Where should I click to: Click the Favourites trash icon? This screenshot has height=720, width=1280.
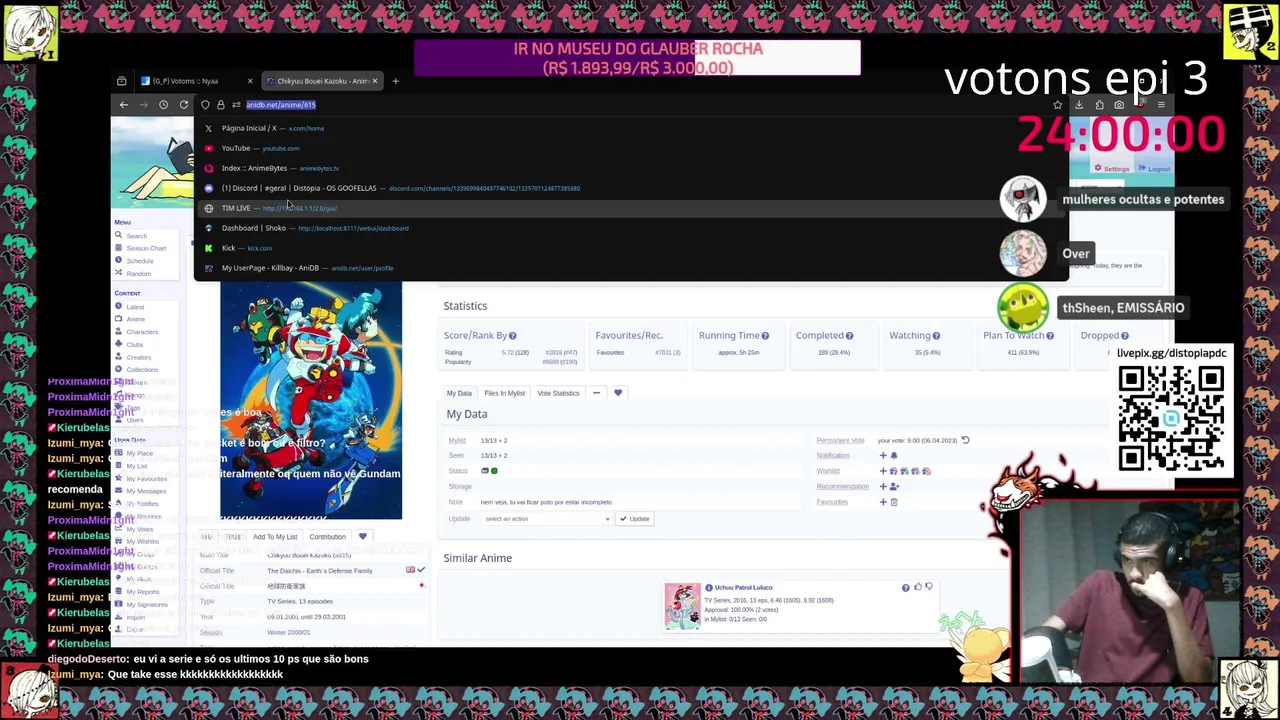point(894,502)
